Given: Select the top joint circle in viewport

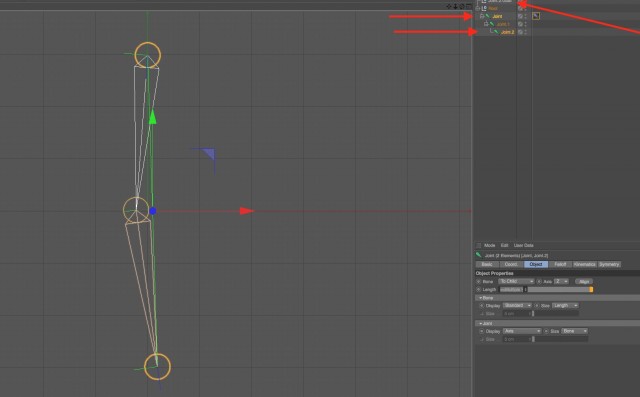Looking at the screenshot, I should point(147,55).
